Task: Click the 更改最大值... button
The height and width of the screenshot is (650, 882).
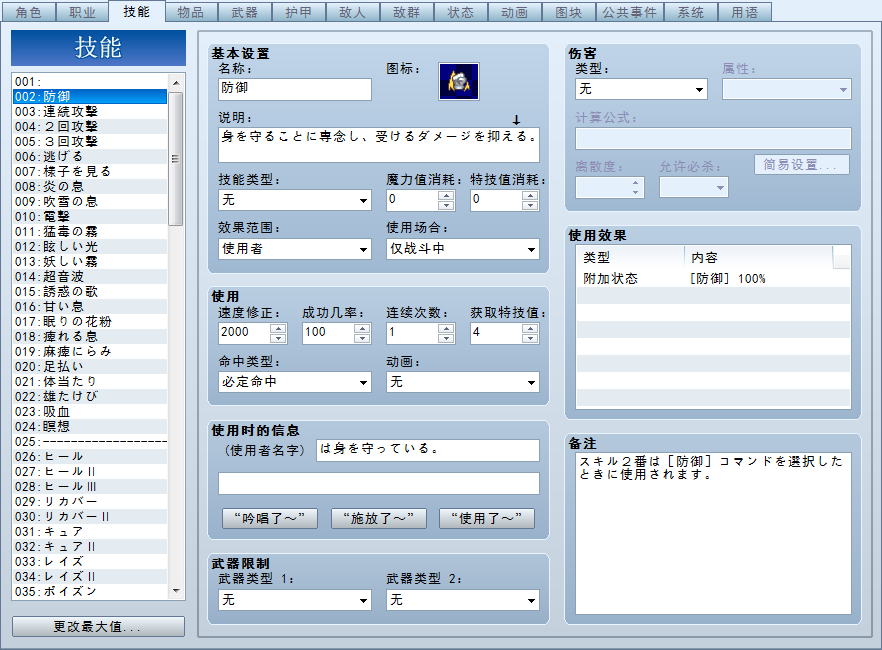Action: (98, 626)
